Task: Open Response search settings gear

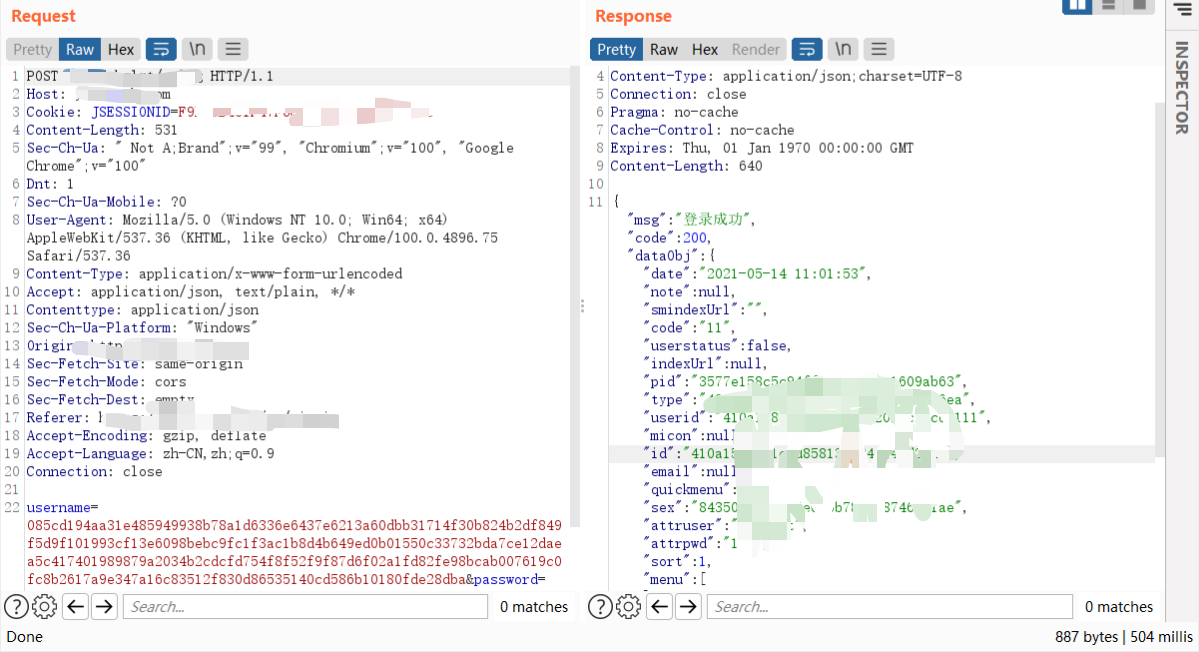Action: tap(629, 607)
